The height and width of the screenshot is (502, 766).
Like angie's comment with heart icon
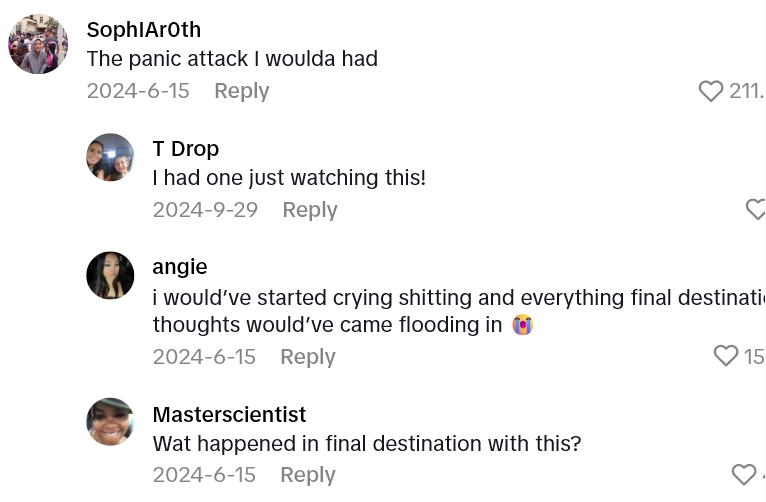726,356
